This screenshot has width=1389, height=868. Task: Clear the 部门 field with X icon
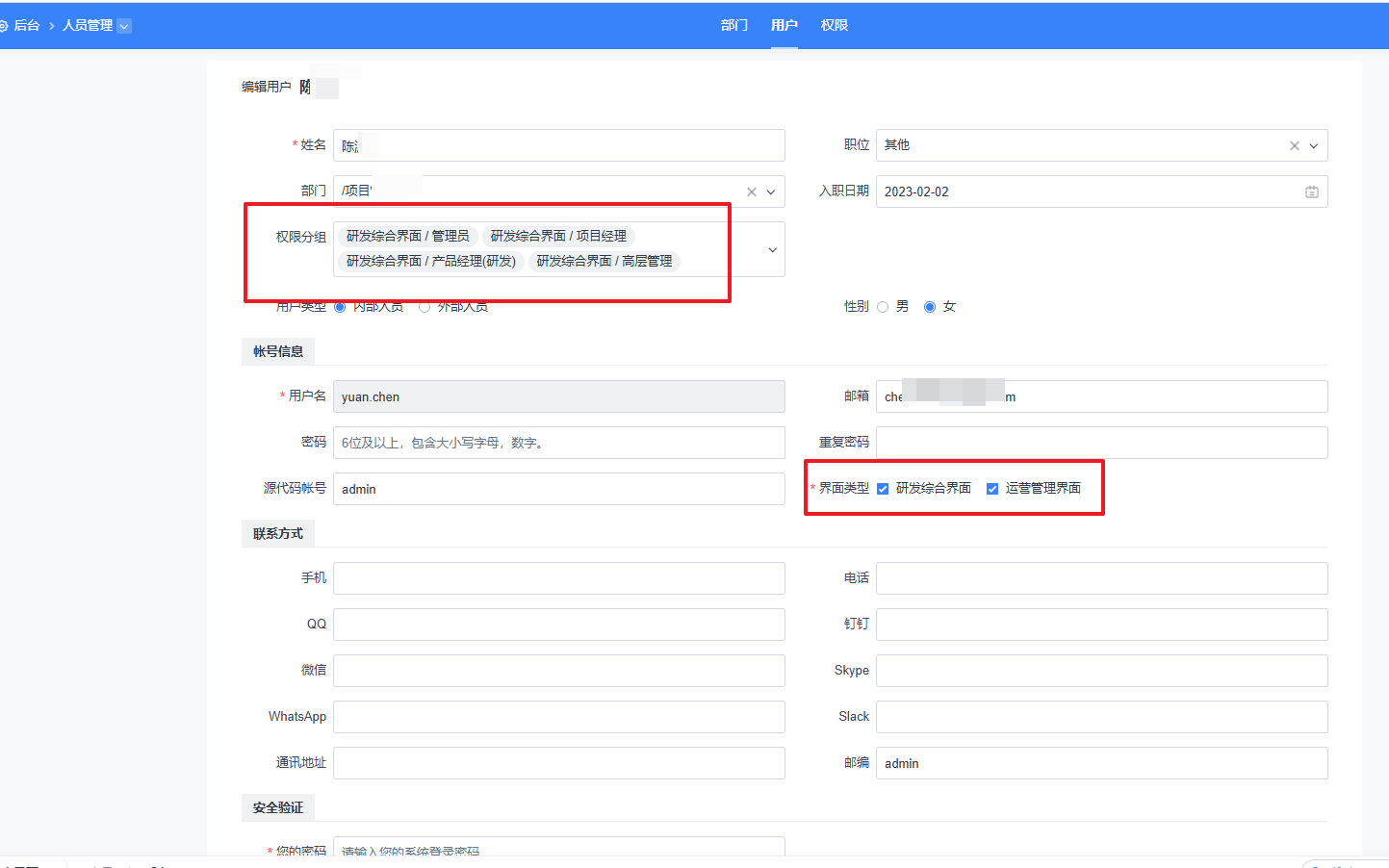[x=752, y=192]
